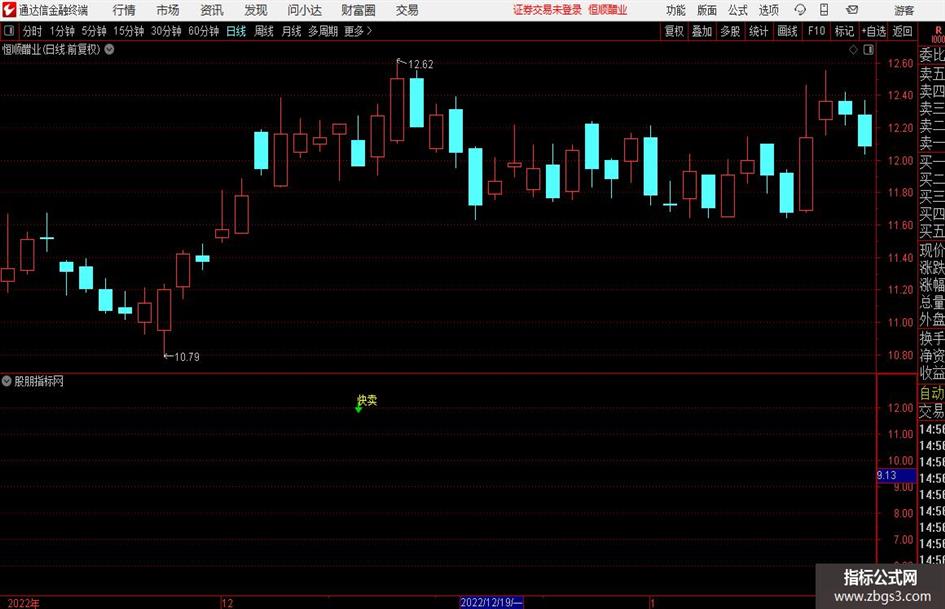Open the 公式 menu
The width and height of the screenshot is (945, 609).
tap(738, 10)
